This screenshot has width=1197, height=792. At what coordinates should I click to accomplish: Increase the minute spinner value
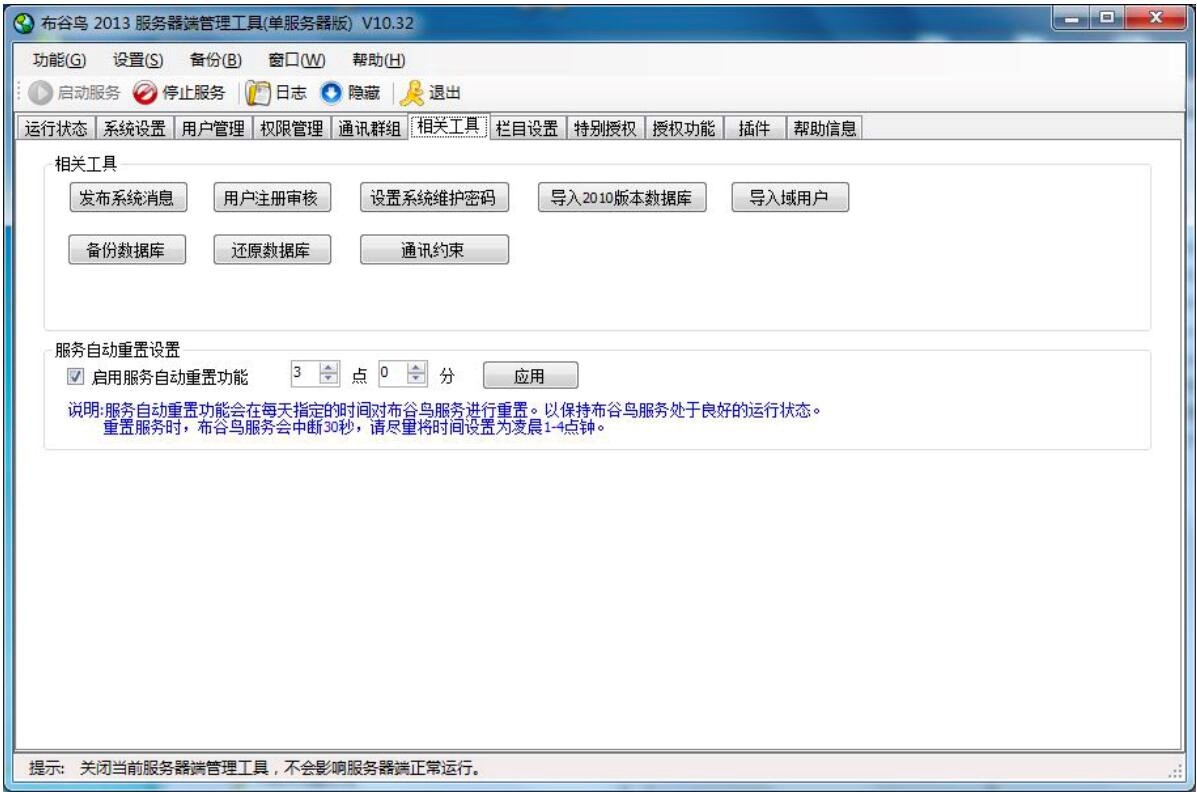pyautogui.click(x=416, y=368)
